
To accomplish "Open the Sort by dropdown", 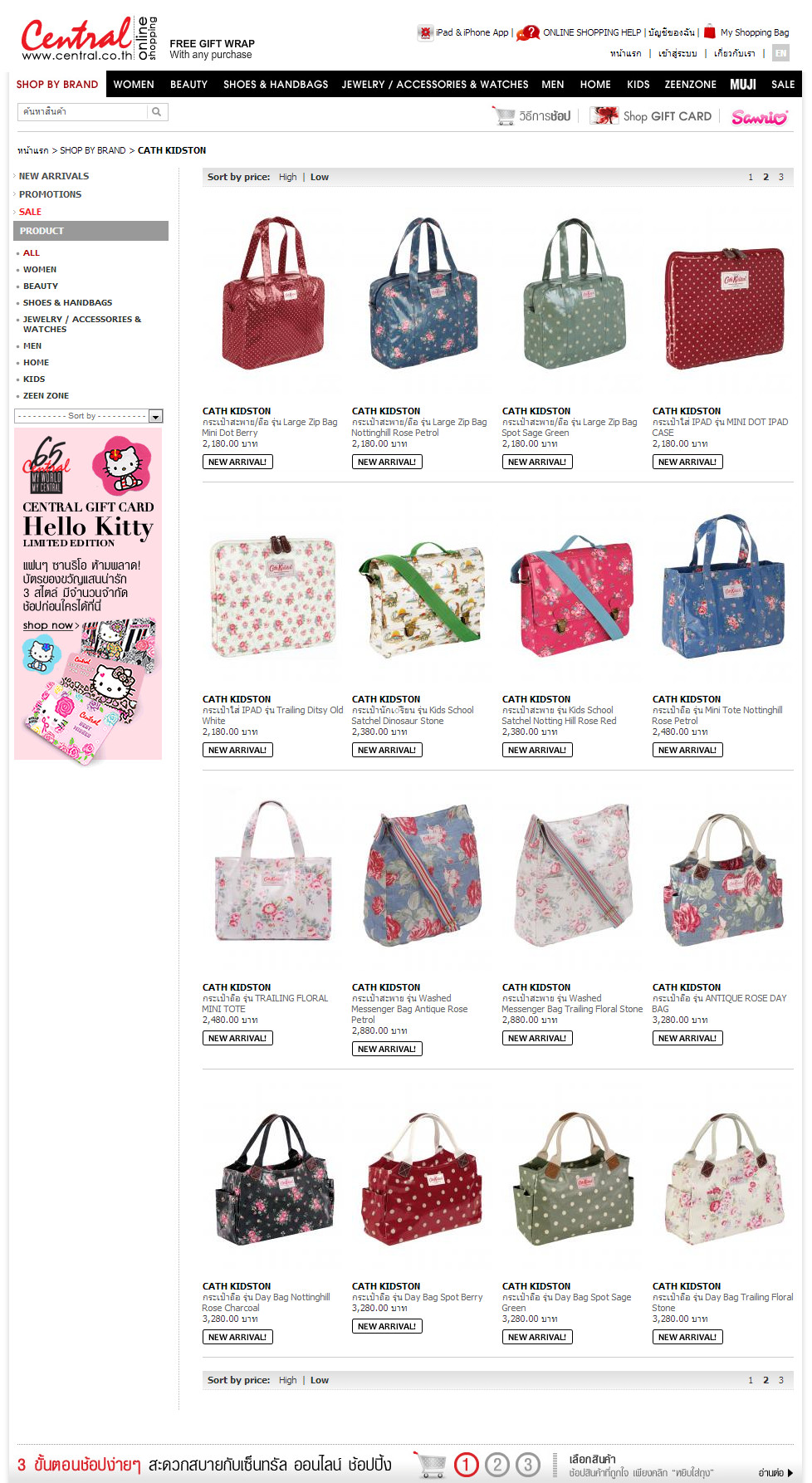I will 89,416.
